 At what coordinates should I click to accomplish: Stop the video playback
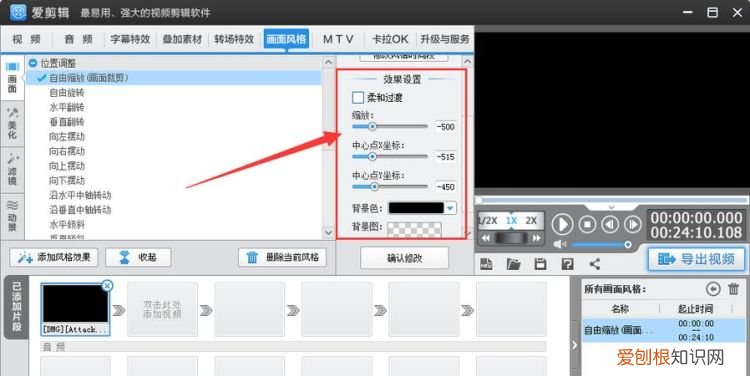587,224
